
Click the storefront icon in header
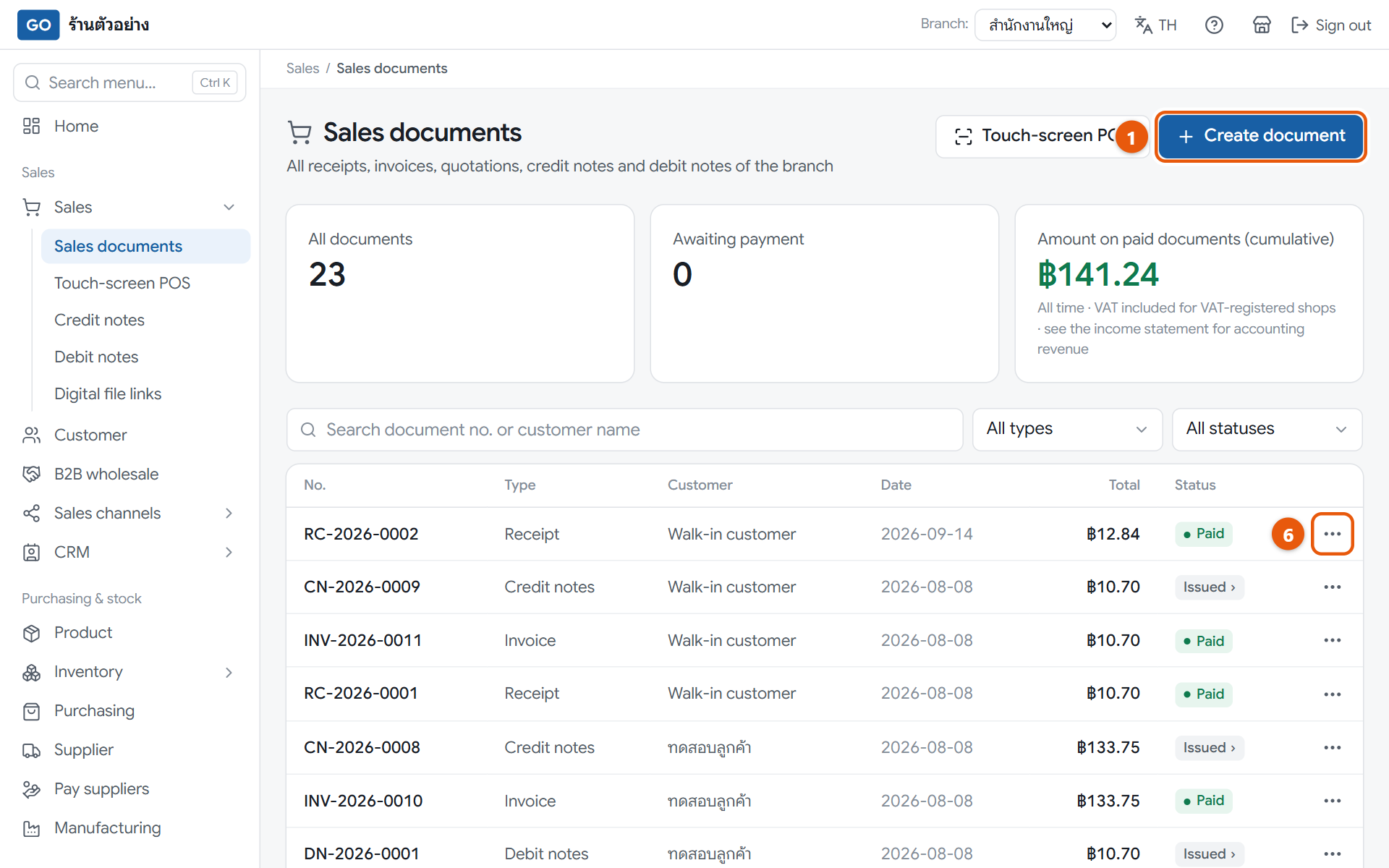[1262, 25]
